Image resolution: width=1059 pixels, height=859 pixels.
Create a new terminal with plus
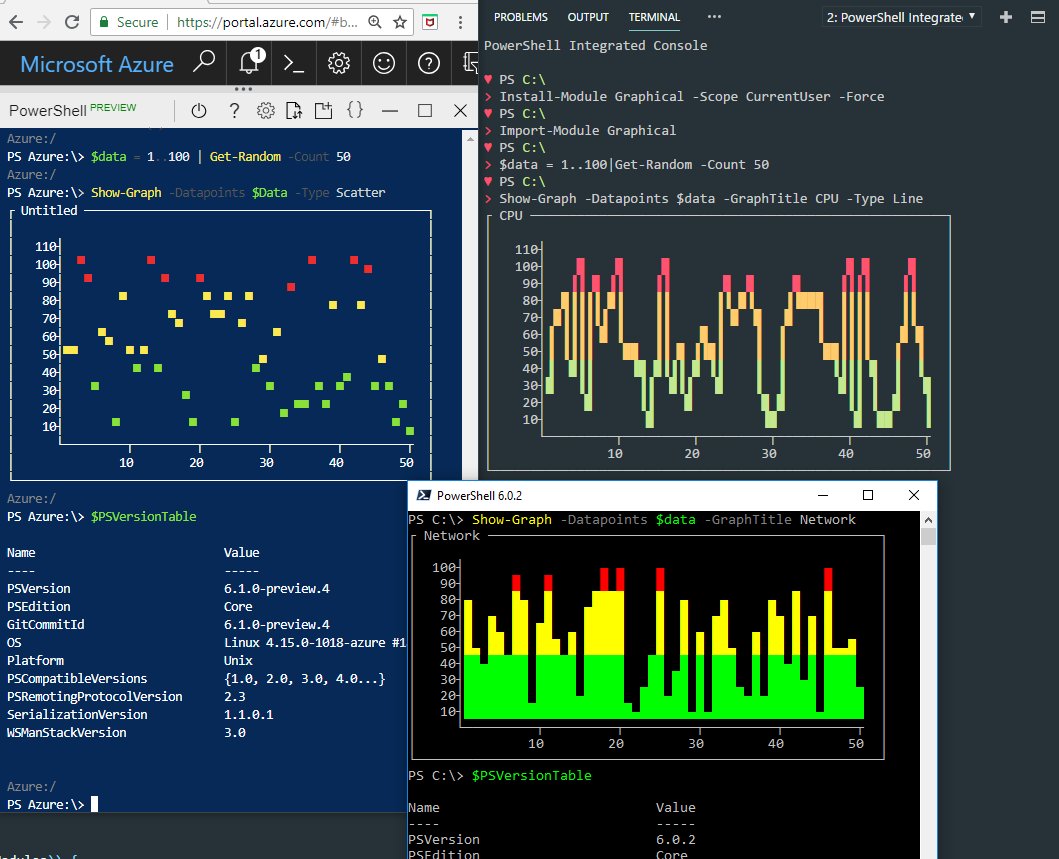(1006, 17)
